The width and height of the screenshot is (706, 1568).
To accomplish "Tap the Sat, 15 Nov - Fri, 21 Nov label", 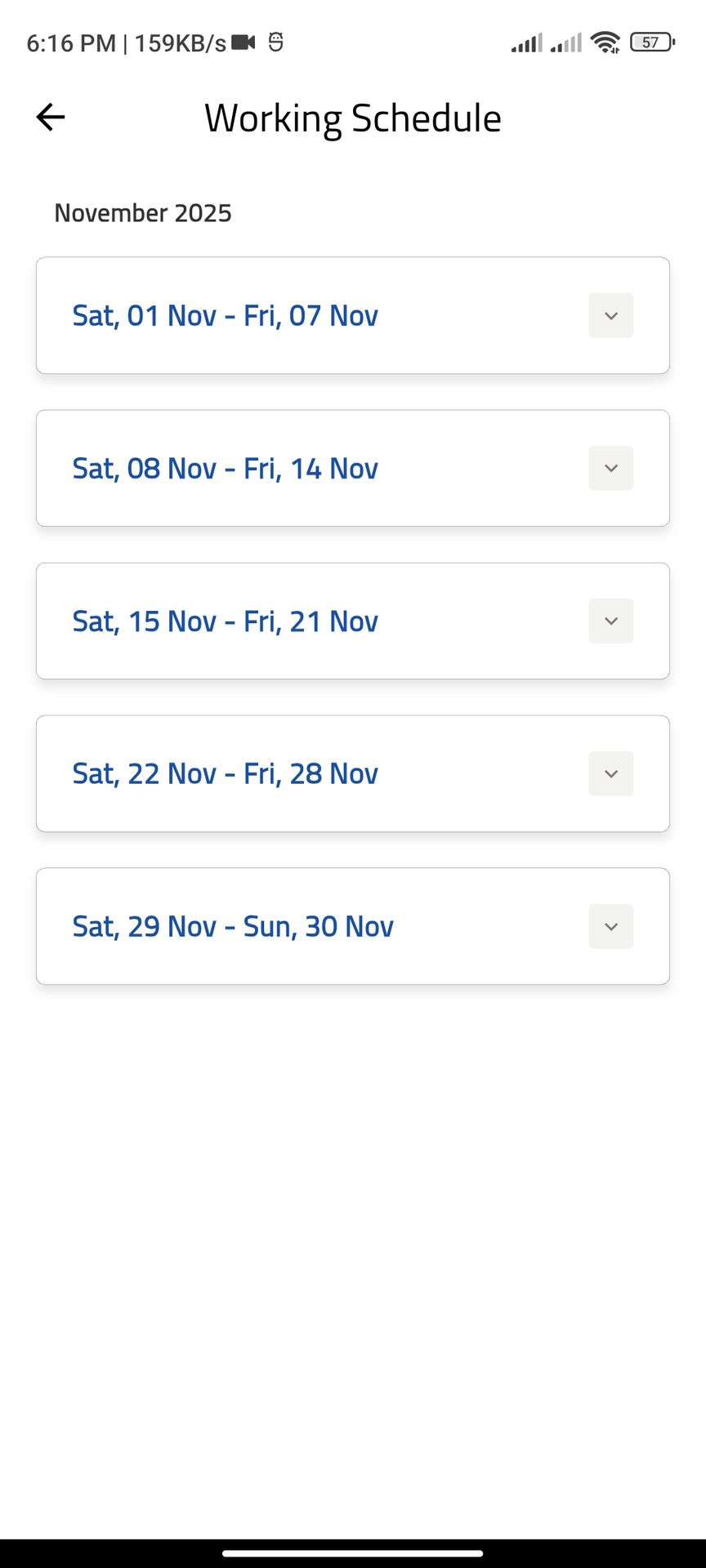I will pyautogui.click(x=225, y=621).
